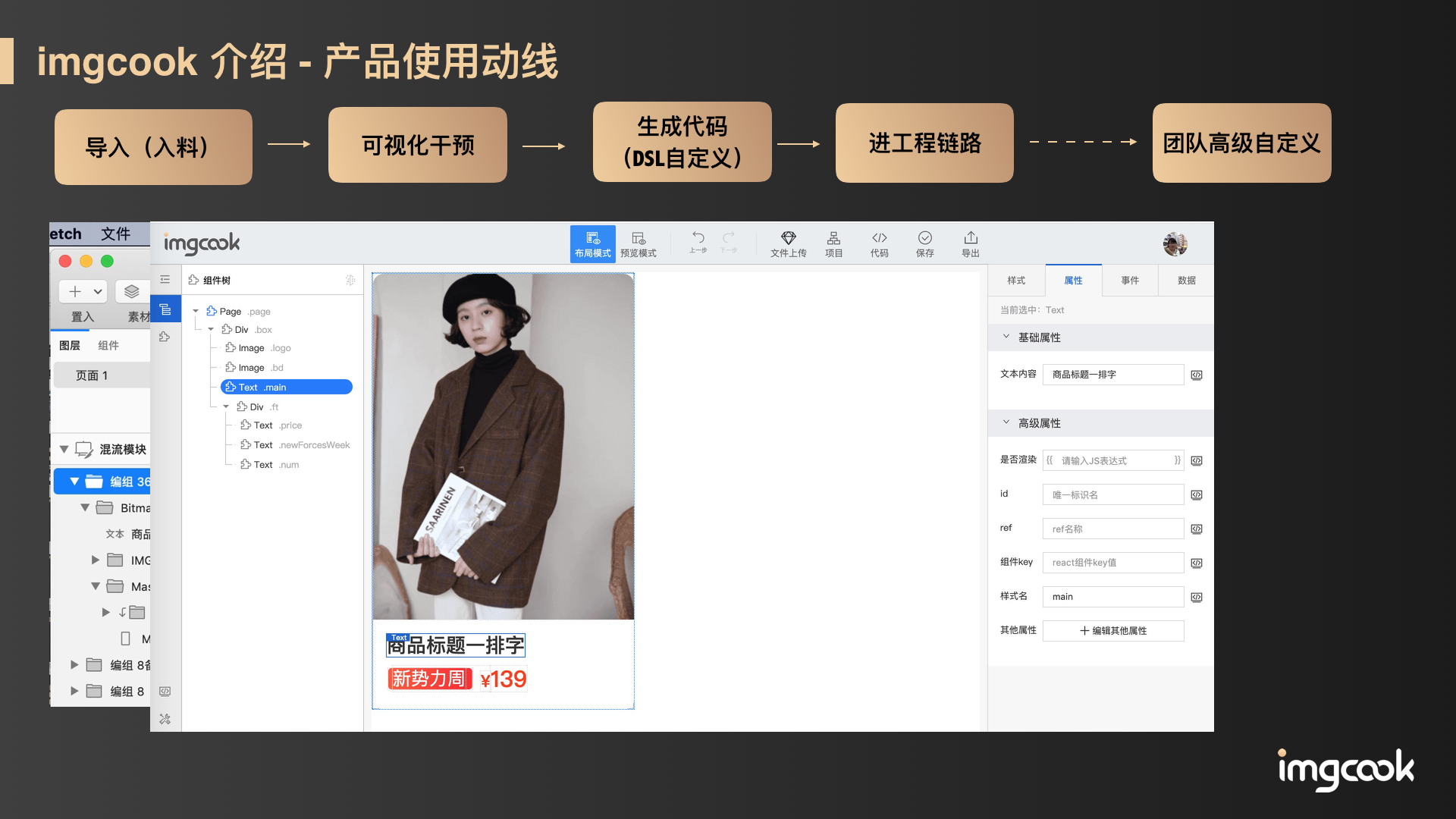Click the 样式名 input containing main

coord(1112,597)
